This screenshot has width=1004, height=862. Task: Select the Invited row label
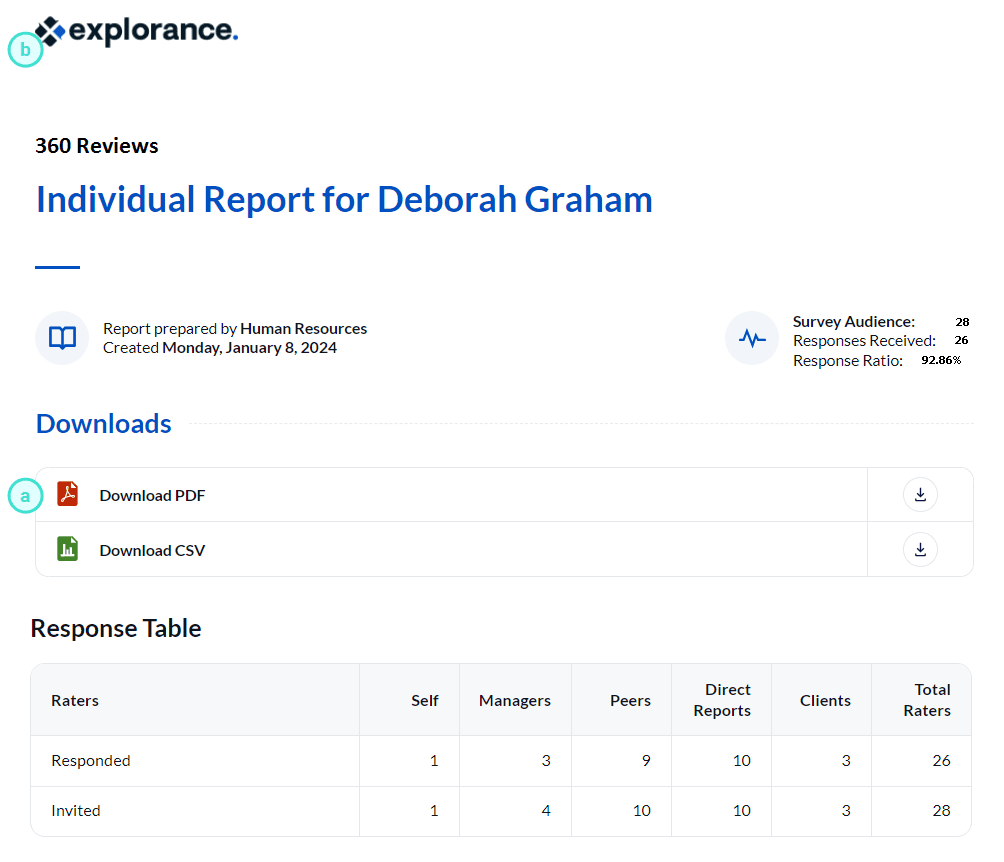76,811
